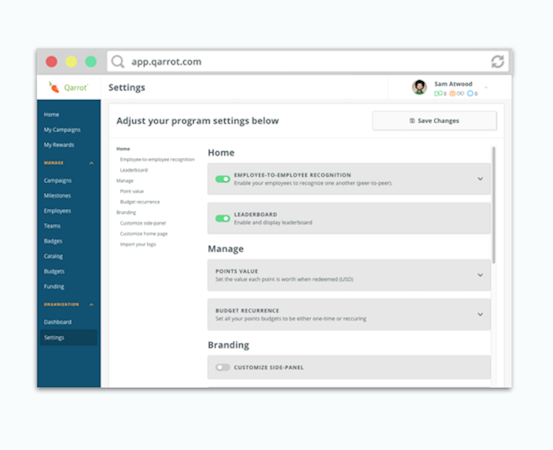Toggle Employee-to-Employee Recognition switch off
553x450 pixels.
(x=223, y=179)
